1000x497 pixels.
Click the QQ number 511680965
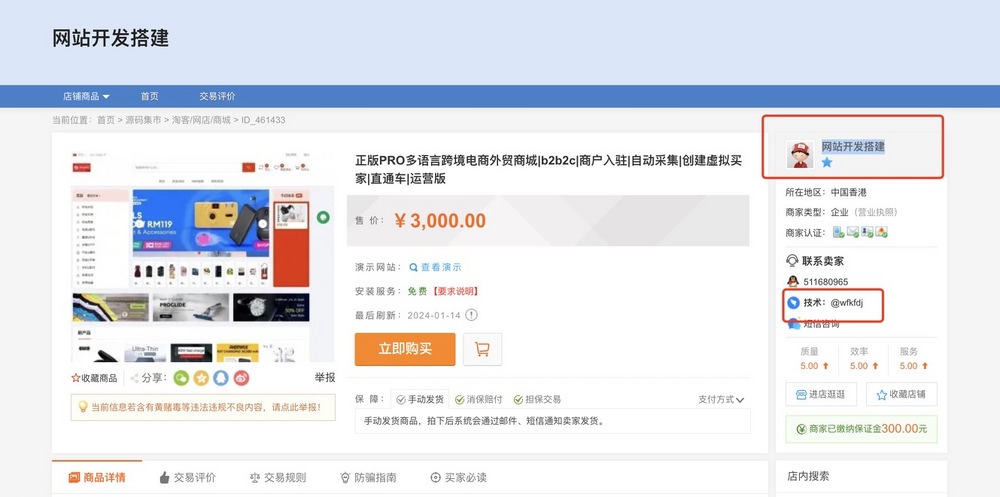coord(826,281)
